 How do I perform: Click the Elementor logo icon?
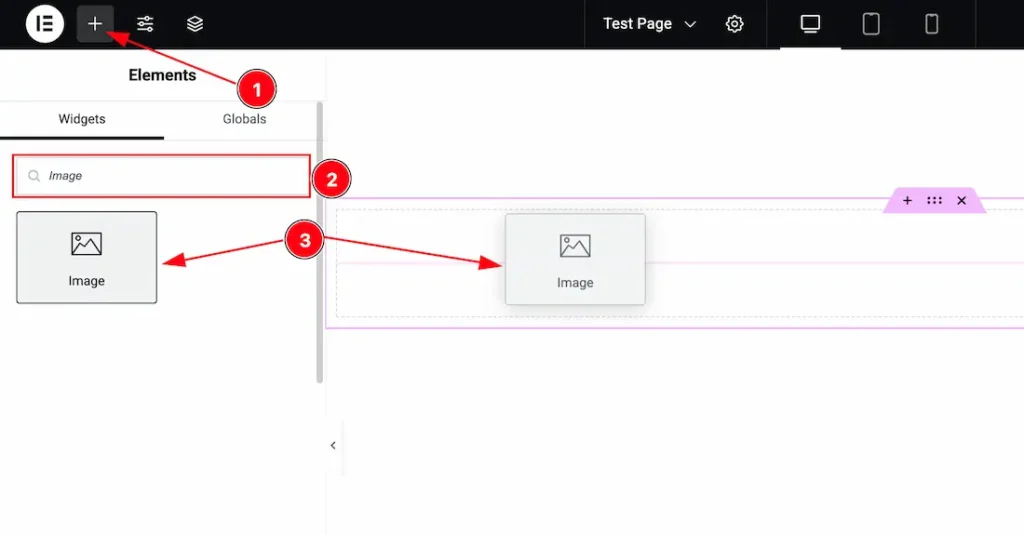coord(44,24)
